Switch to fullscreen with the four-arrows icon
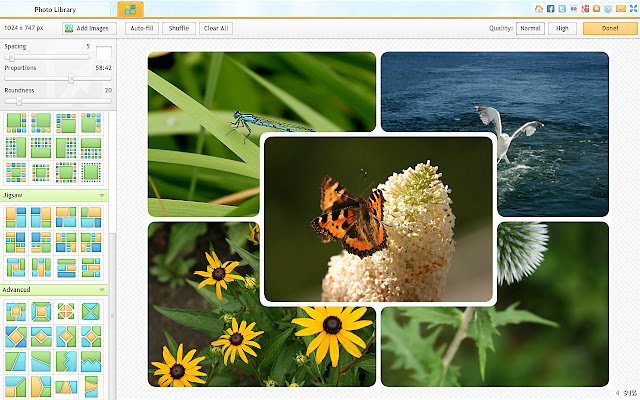 point(633,9)
